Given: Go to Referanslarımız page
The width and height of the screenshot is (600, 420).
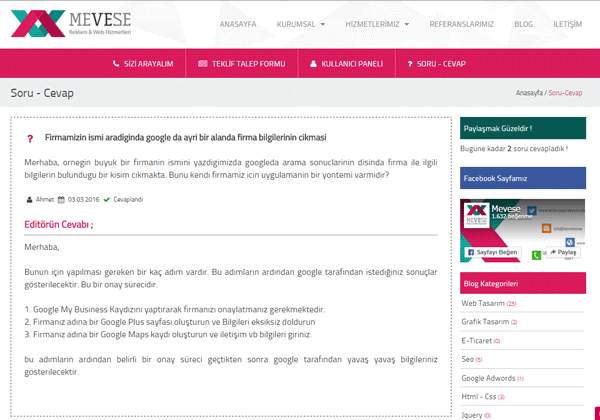Looking at the screenshot, I should pyautogui.click(x=461, y=24).
